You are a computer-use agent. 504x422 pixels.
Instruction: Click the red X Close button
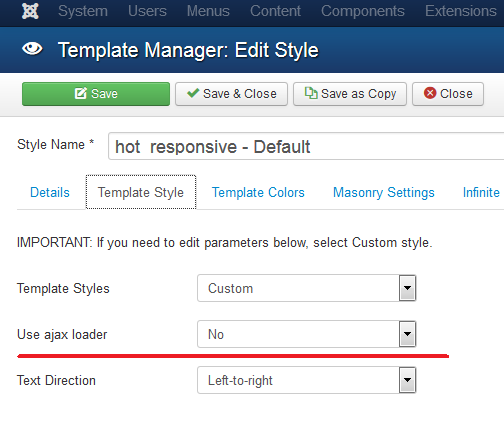[448, 94]
